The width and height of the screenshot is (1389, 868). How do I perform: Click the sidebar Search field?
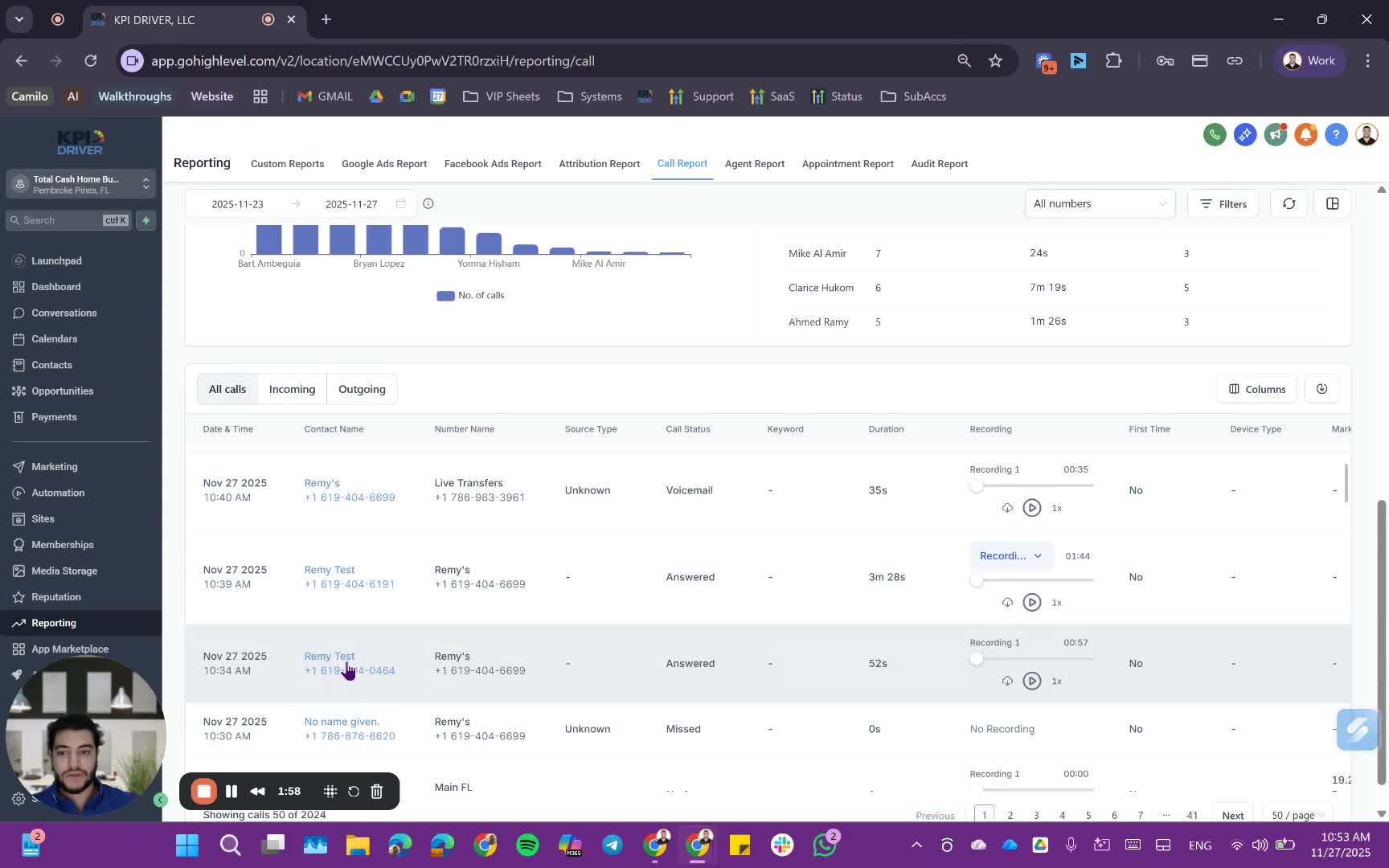[x=68, y=220]
